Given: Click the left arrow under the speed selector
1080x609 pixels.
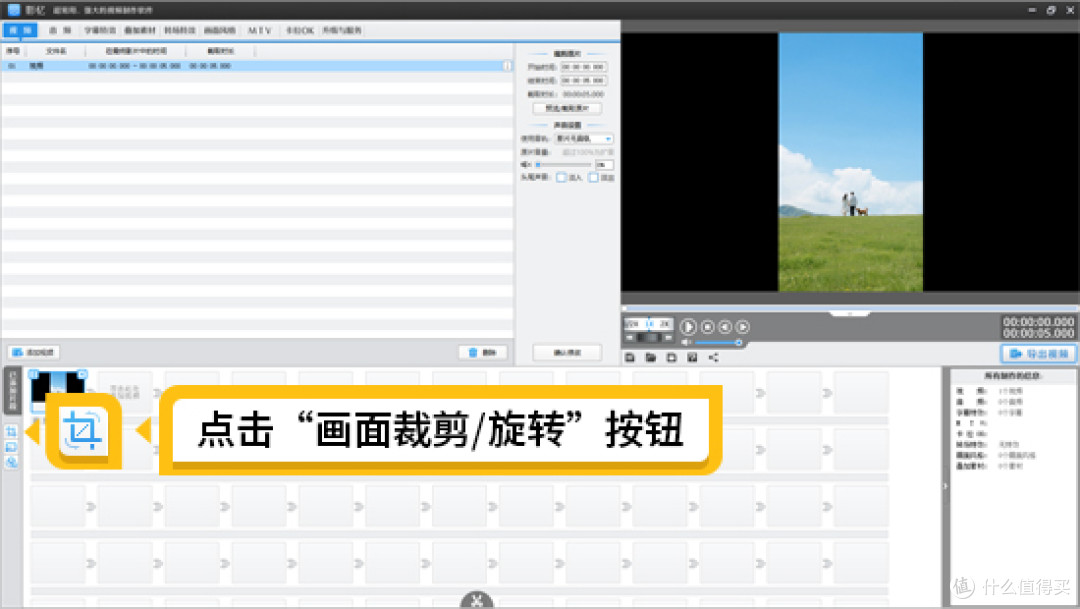Looking at the screenshot, I should (630, 338).
